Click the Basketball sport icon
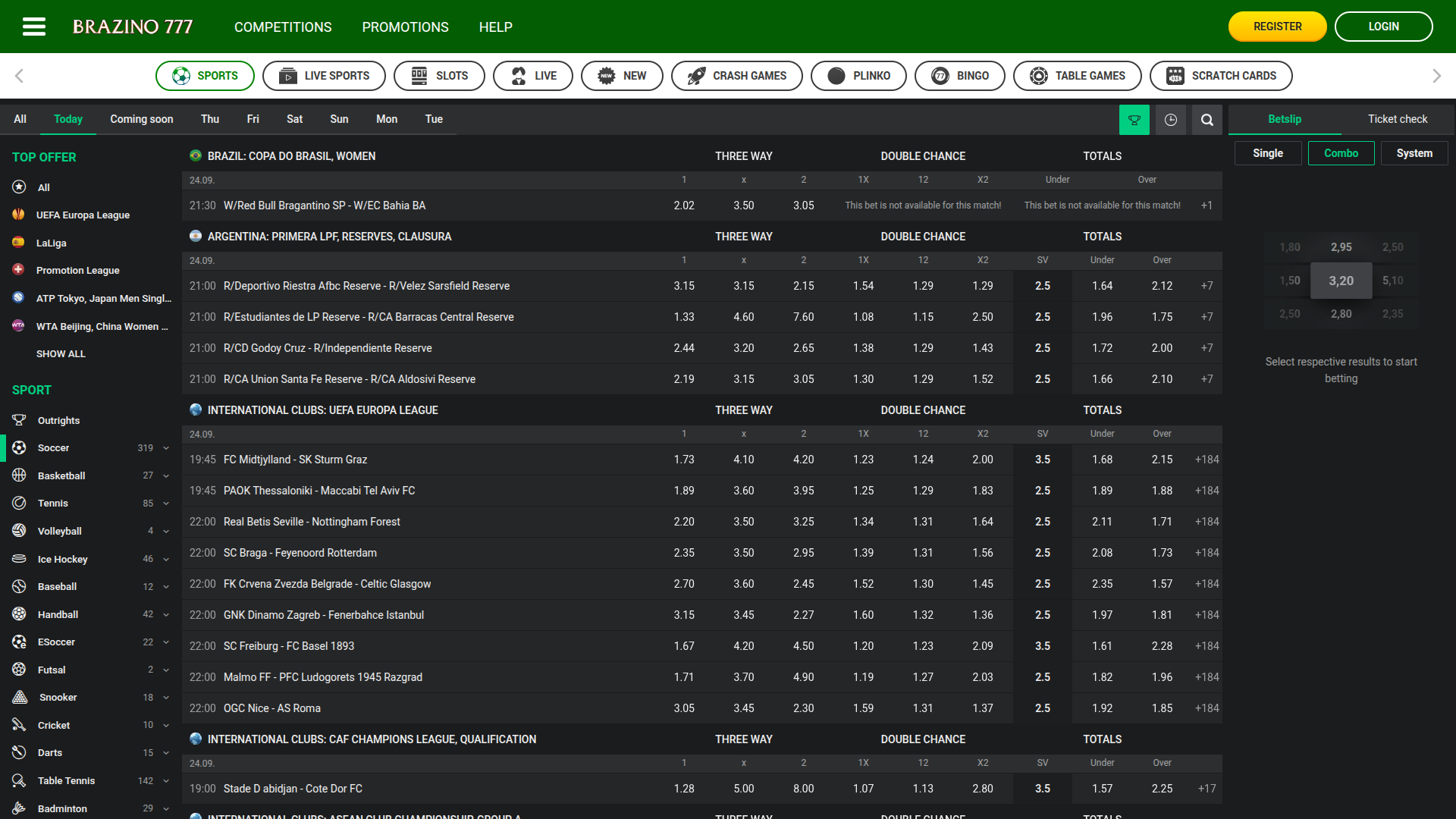 (20, 475)
